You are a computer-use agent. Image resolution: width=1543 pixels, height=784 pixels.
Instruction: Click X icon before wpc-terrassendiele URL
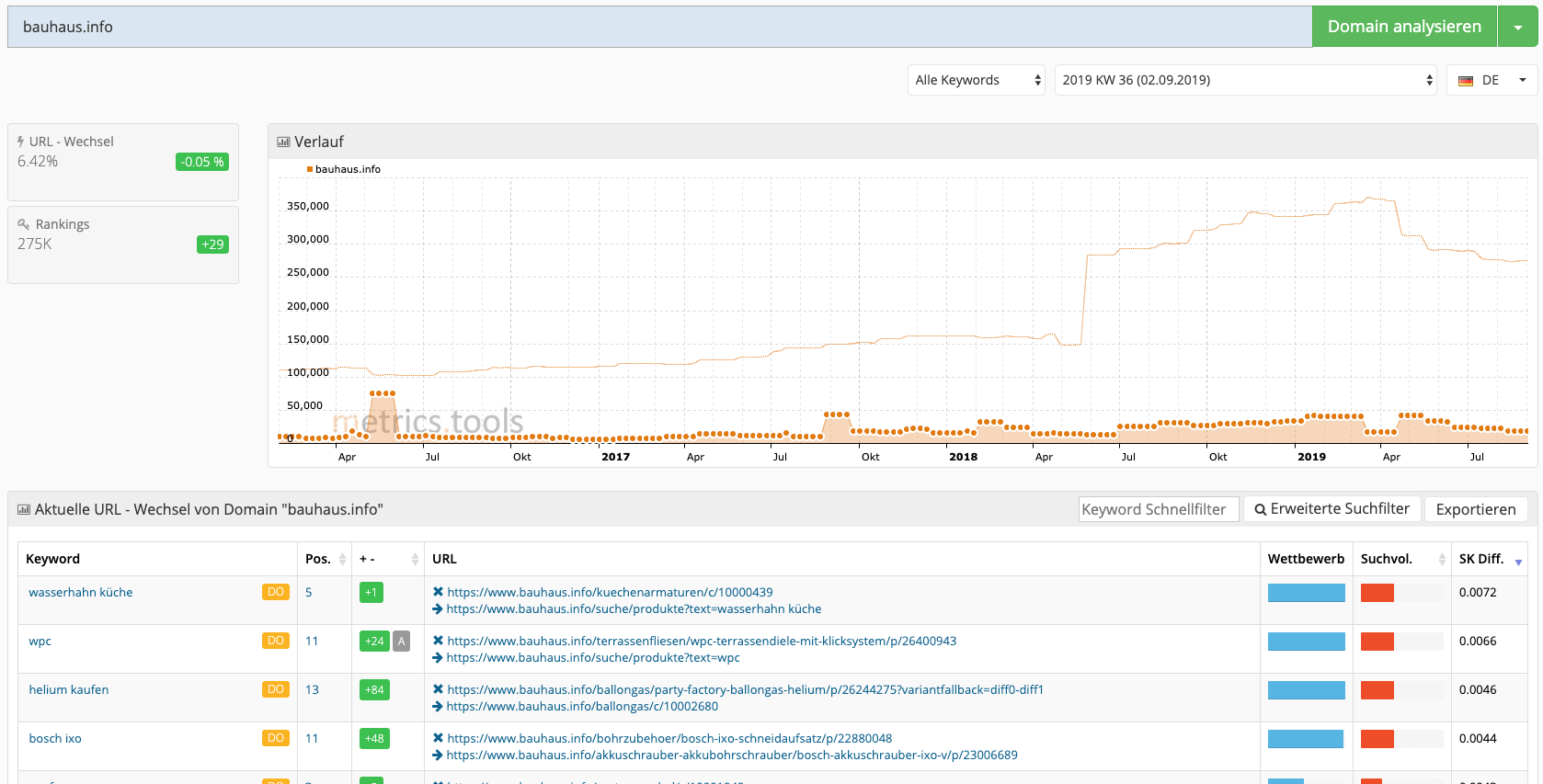[439, 642]
